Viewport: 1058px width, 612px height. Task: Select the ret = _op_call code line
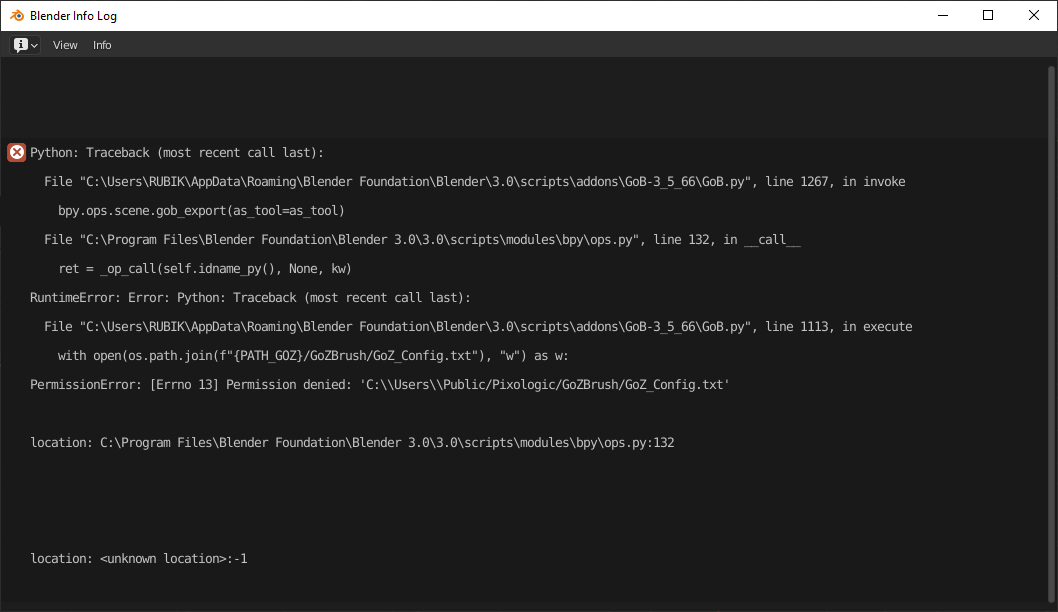coord(204,269)
